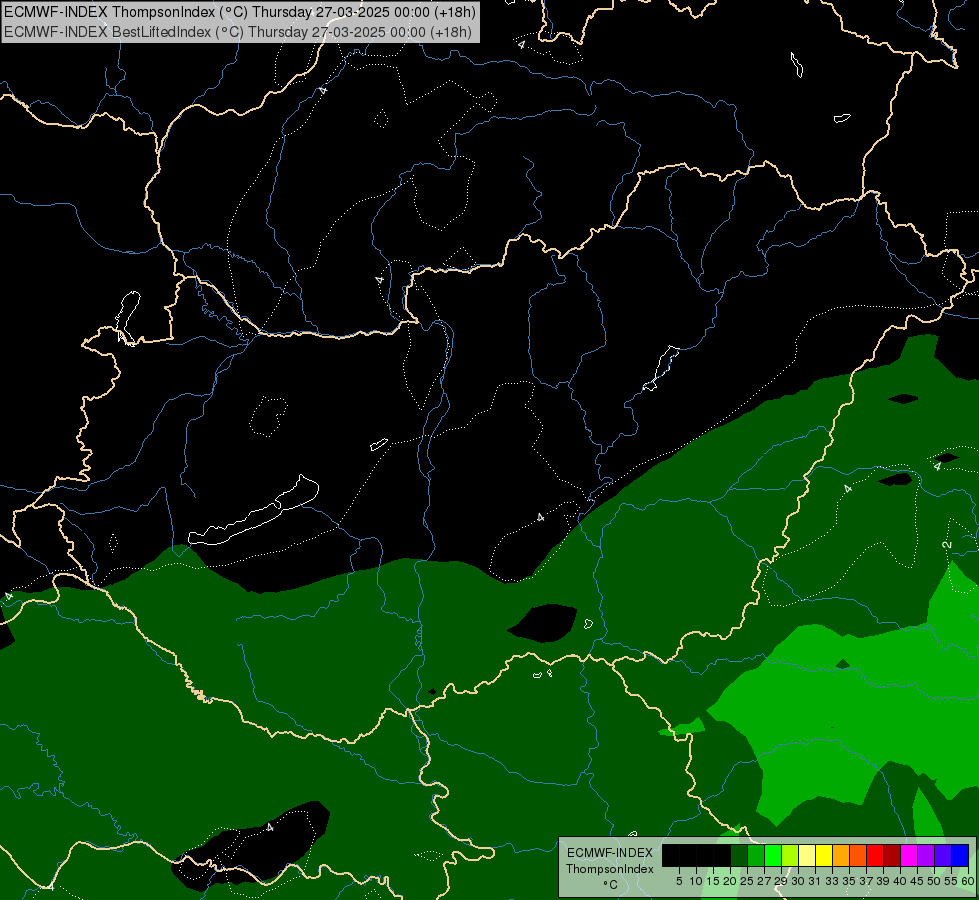Screen dimensions: 979x900
Task: Select the lime 29–30 legend swatch
Action: pyautogui.click(x=790, y=855)
